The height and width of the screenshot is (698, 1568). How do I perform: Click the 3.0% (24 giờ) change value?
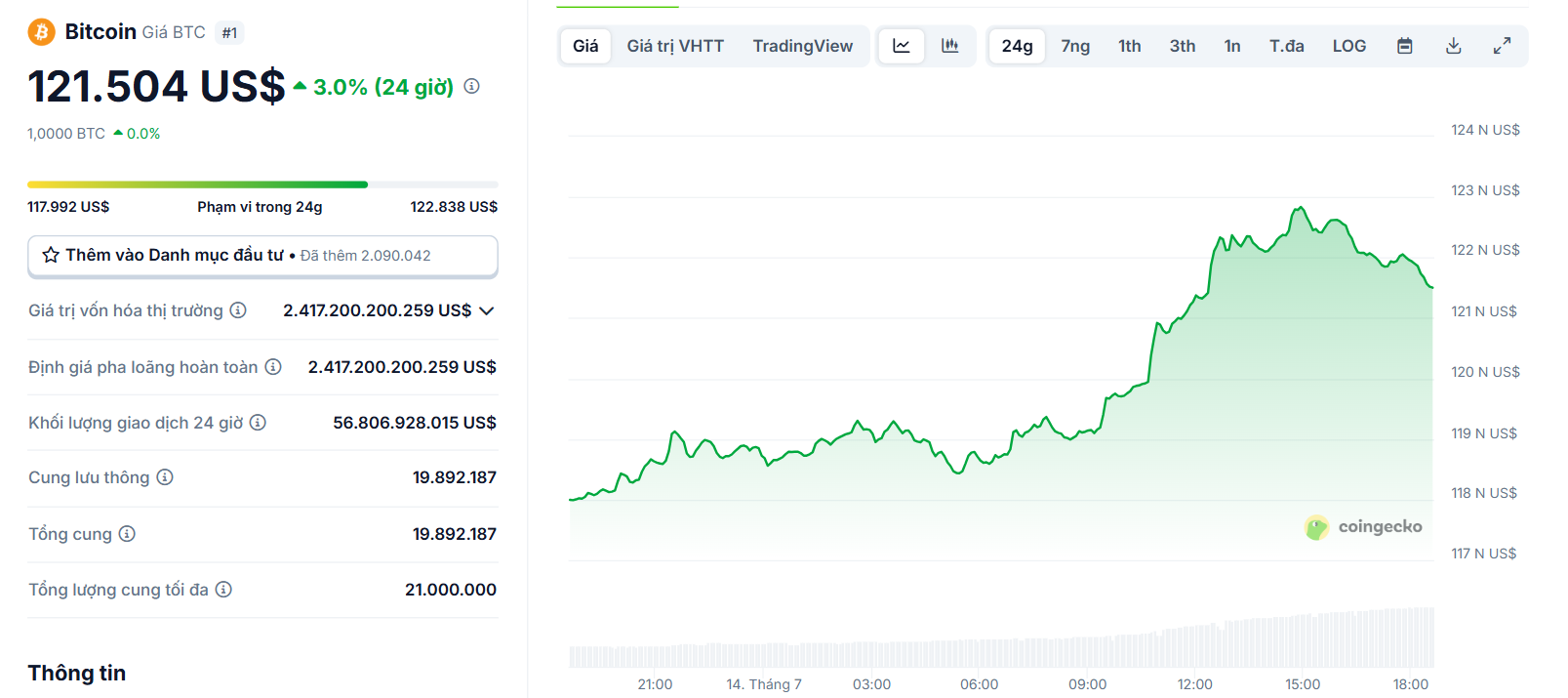383,87
